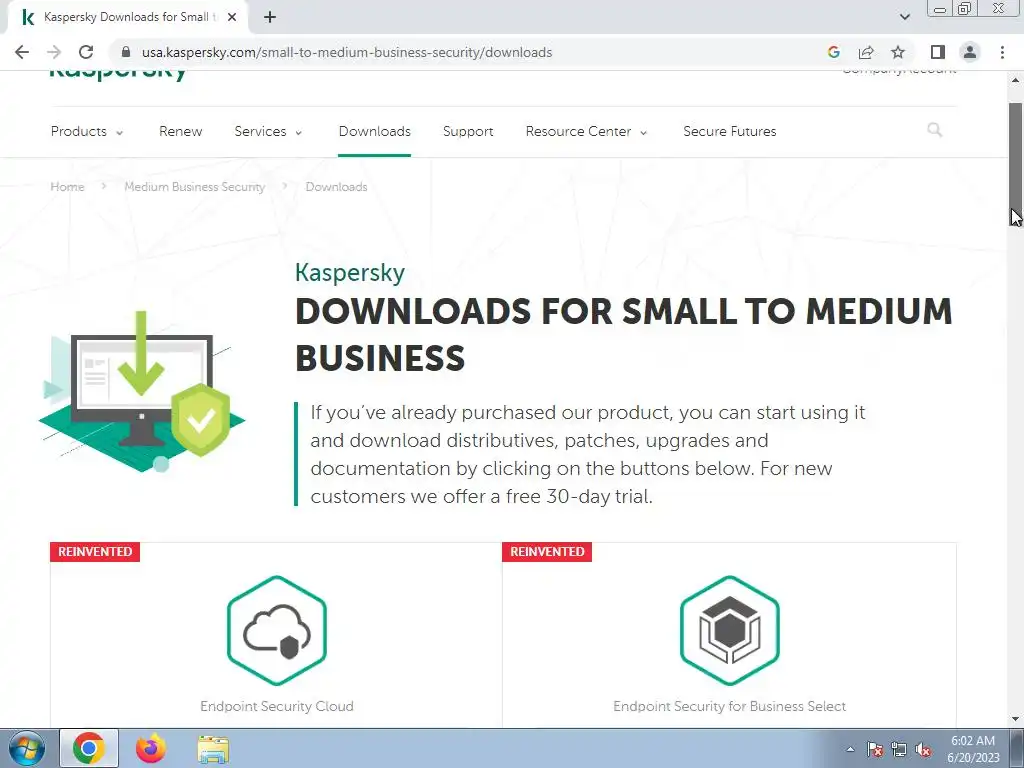
Task: Open Secure Futures in navigation
Action: click(x=729, y=131)
